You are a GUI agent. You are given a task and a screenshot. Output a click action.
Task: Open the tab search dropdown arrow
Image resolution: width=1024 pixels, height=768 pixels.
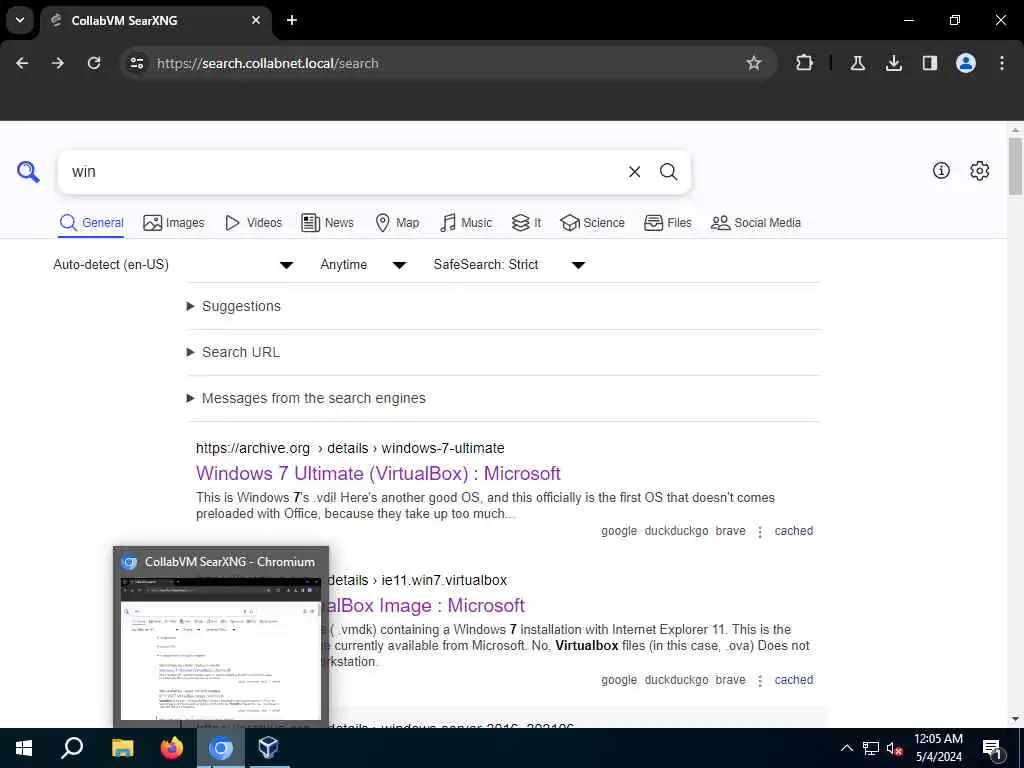[x=20, y=20]
